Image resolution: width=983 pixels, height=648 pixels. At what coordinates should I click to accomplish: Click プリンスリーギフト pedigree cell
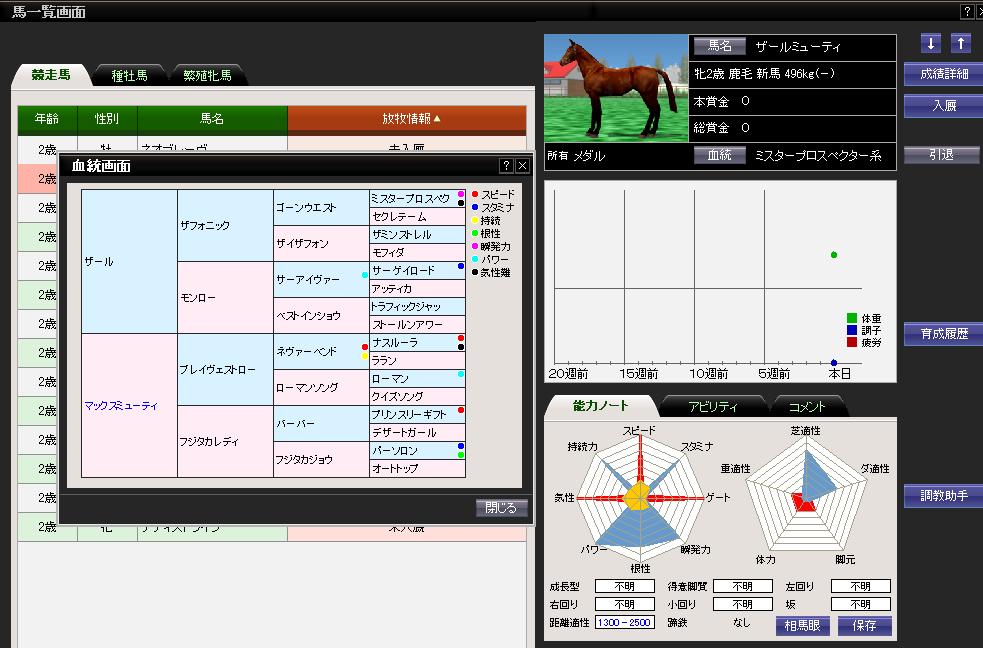point(417,414)
